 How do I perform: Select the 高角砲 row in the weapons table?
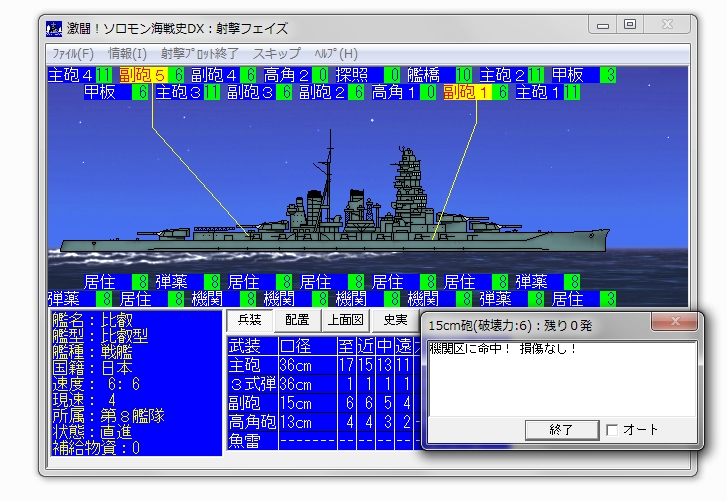click(x=324, y=422)
